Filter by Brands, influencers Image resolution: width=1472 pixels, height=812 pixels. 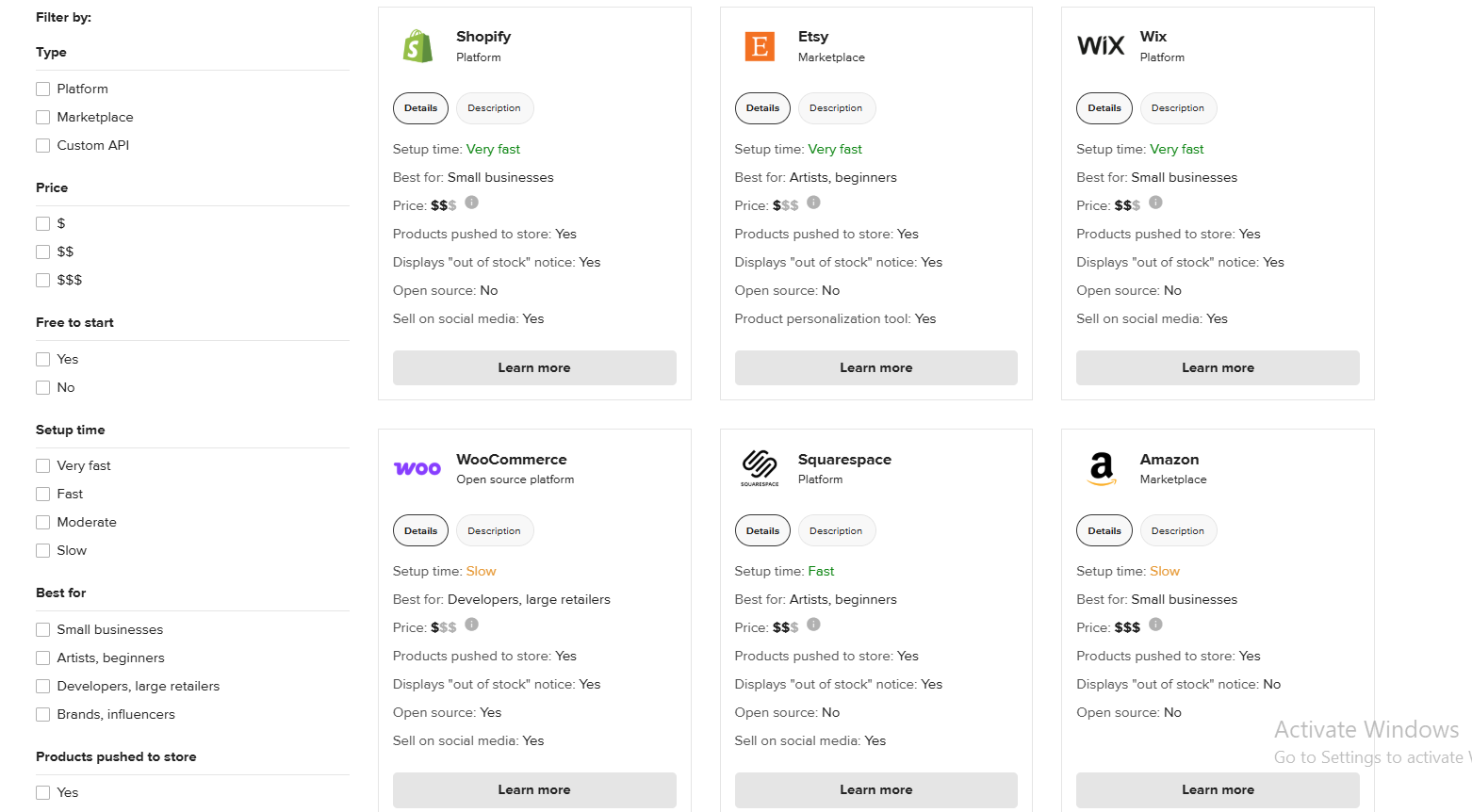42,714
